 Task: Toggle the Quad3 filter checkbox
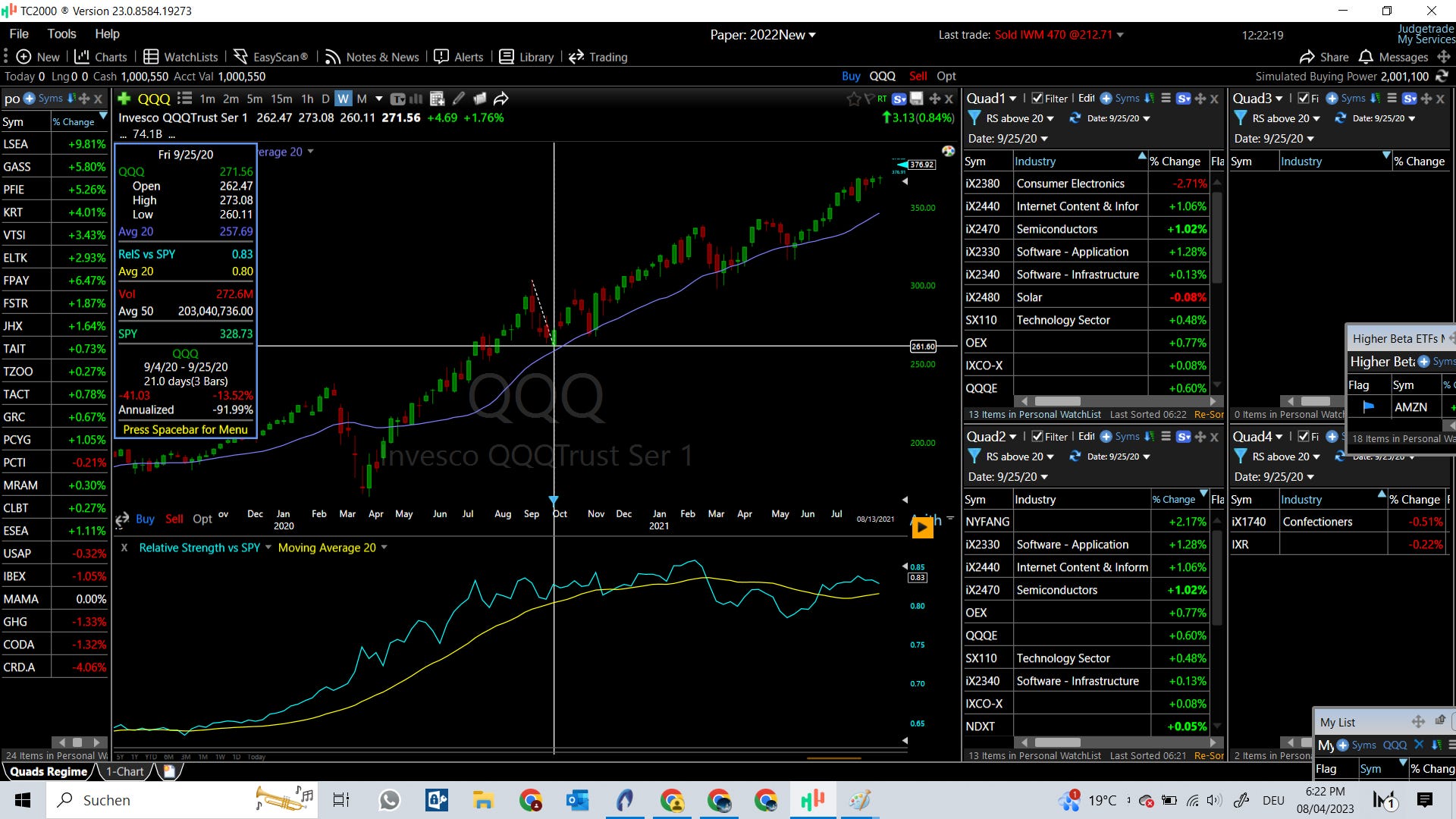(x=1304, y=99)
